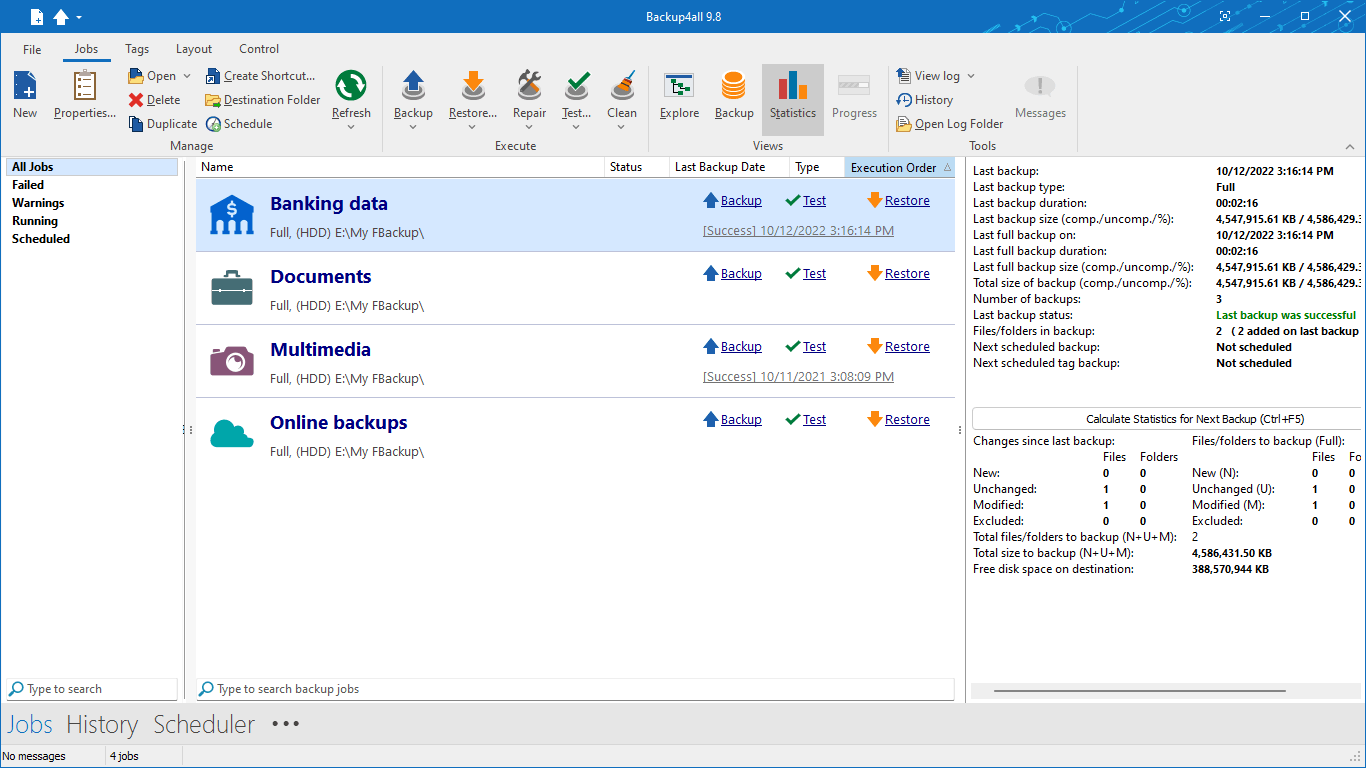Click the up arrow icon in title bar
The width and height of the screenshot is (1366, 768).
[x=61, y=17]
